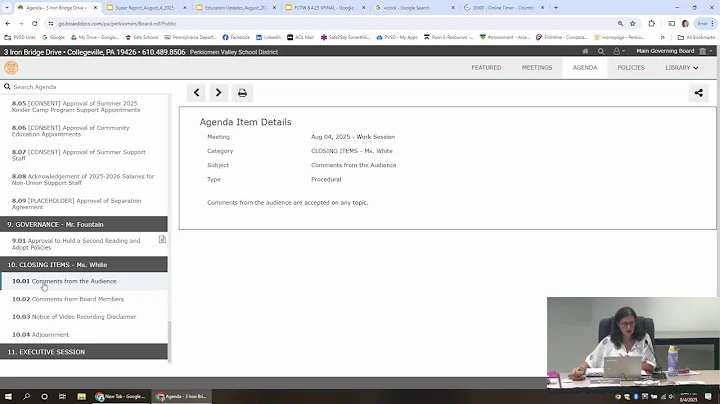Print the agenda item

coord(242,93)
